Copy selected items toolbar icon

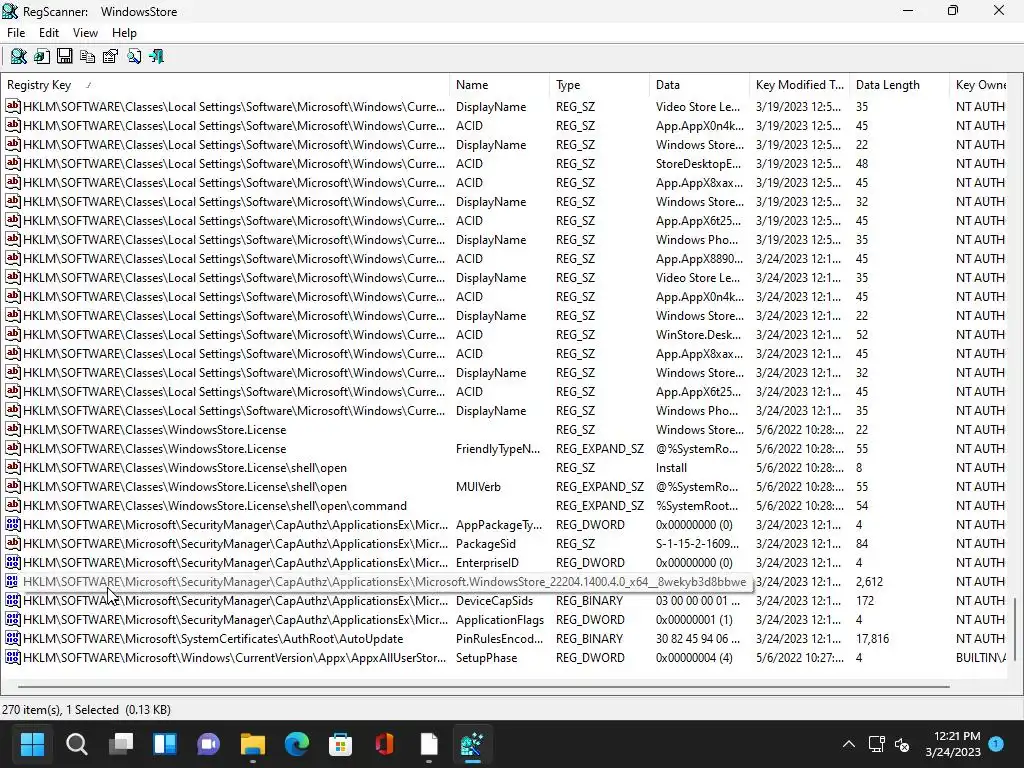88,57
